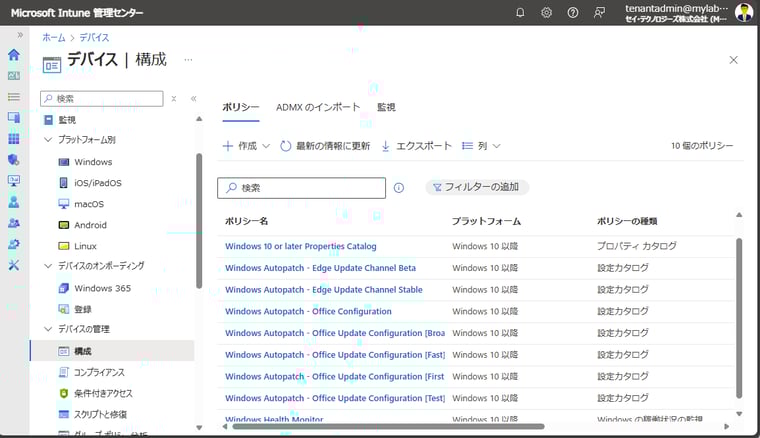Clear the sidebar search with X icon

(174, 99)
